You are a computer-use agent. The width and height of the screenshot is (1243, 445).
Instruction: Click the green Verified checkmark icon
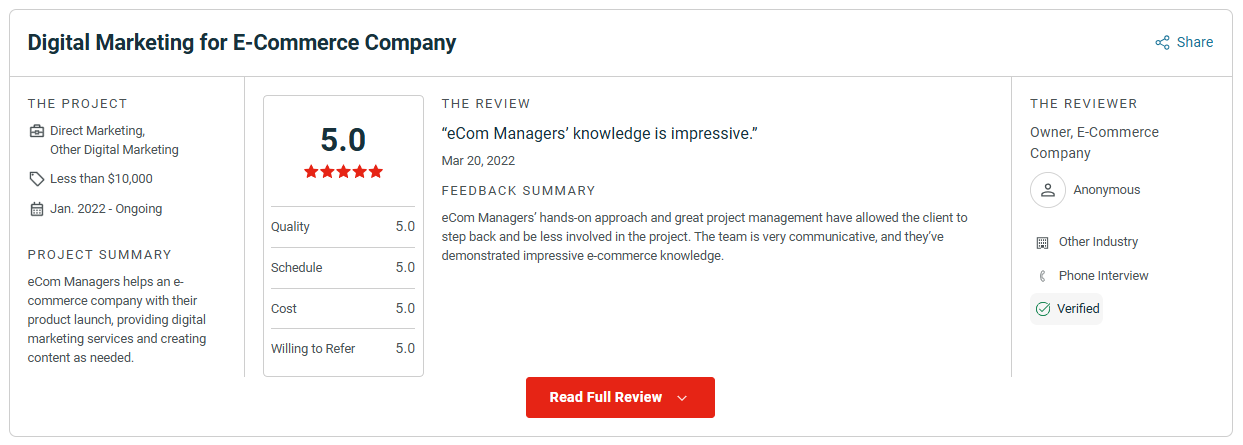1043,309
